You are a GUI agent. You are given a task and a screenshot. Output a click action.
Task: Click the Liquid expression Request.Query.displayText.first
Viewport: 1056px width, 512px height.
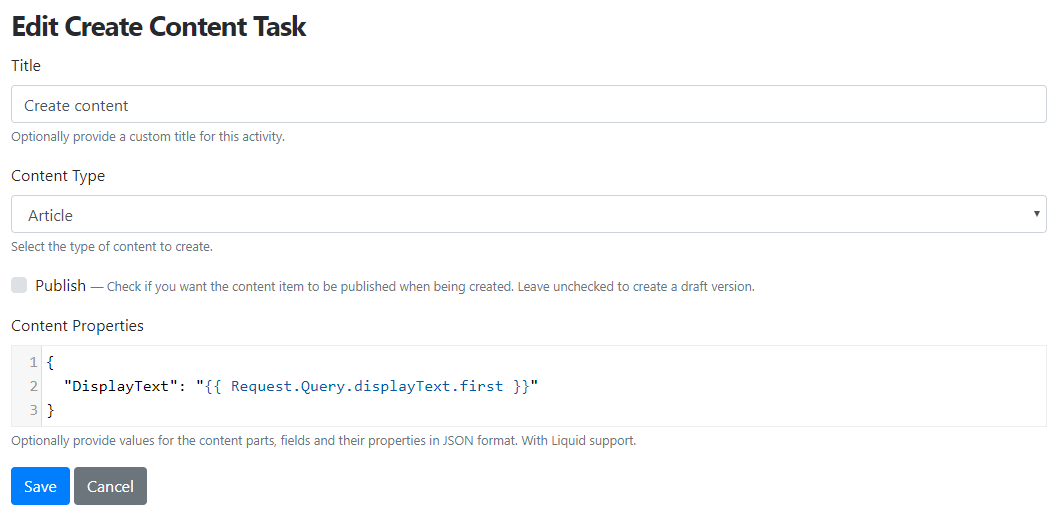tap(367, 386)
